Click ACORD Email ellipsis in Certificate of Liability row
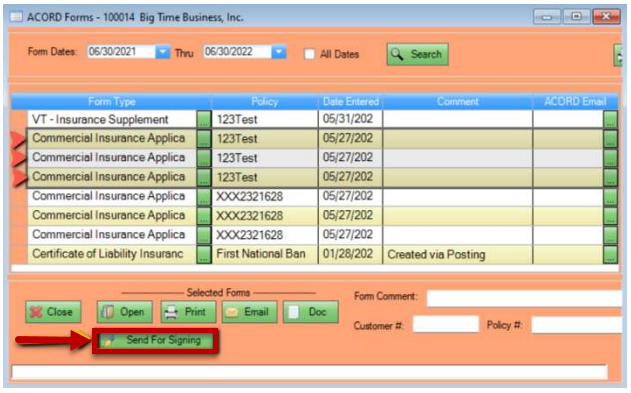The image size is (631, 393). (x=610, y=255)
